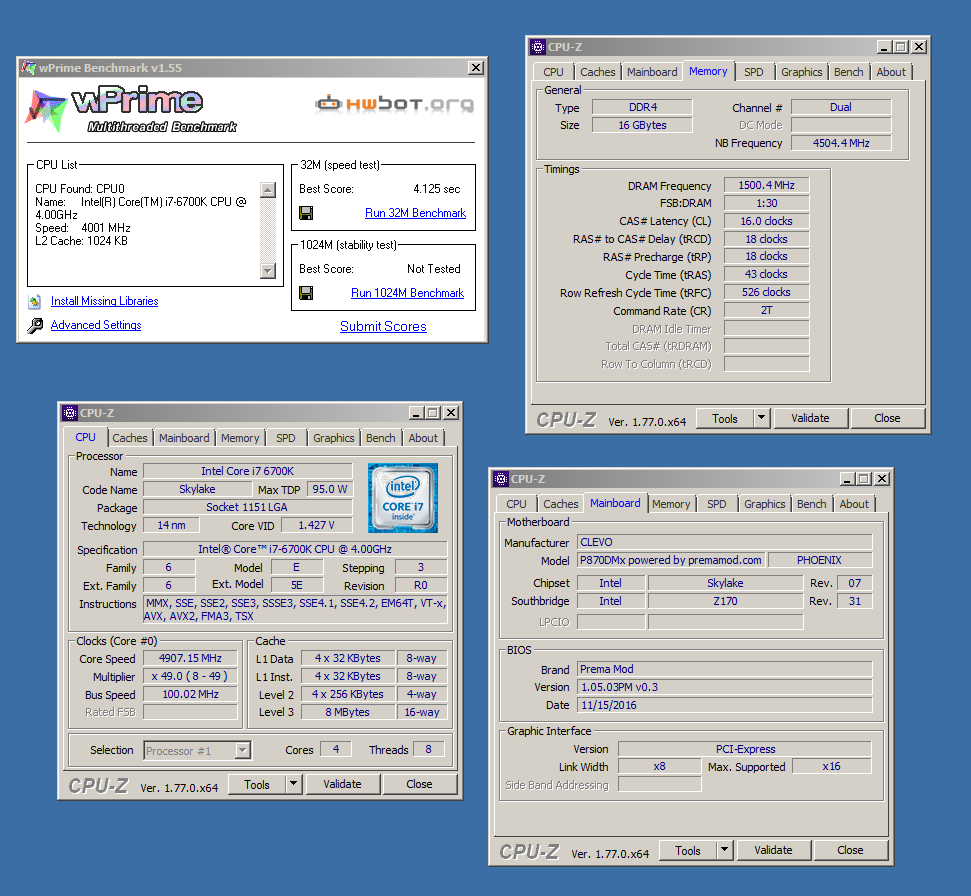Click BIOS version 1.05.03PM v0.3 field
971x896 pixels.
pos(725,687)
